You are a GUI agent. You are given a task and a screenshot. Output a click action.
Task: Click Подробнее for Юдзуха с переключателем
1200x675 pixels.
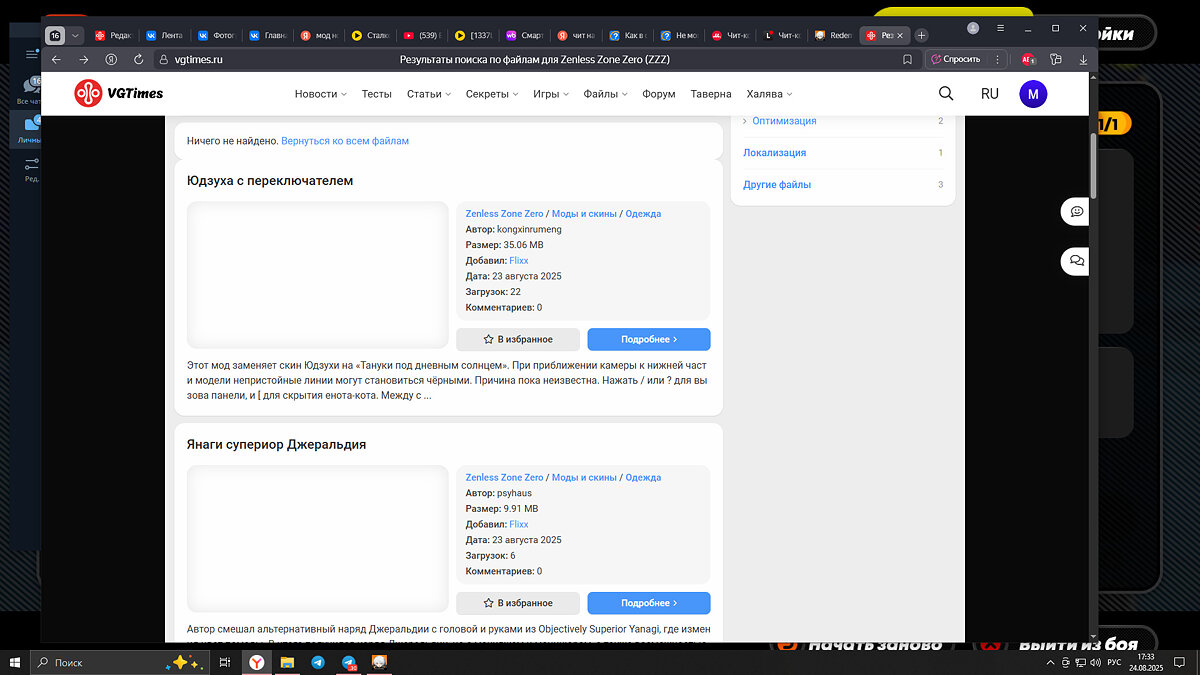[x=649, y=339]
